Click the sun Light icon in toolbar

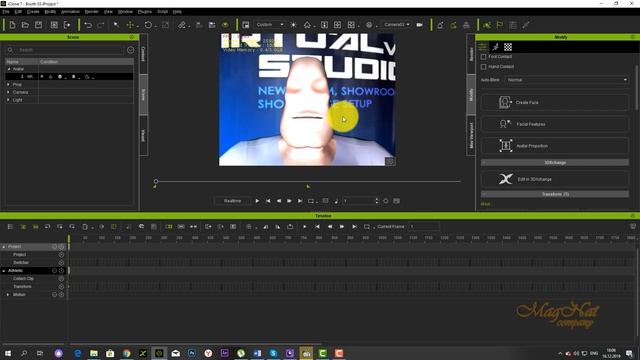(x=293, y=25)
